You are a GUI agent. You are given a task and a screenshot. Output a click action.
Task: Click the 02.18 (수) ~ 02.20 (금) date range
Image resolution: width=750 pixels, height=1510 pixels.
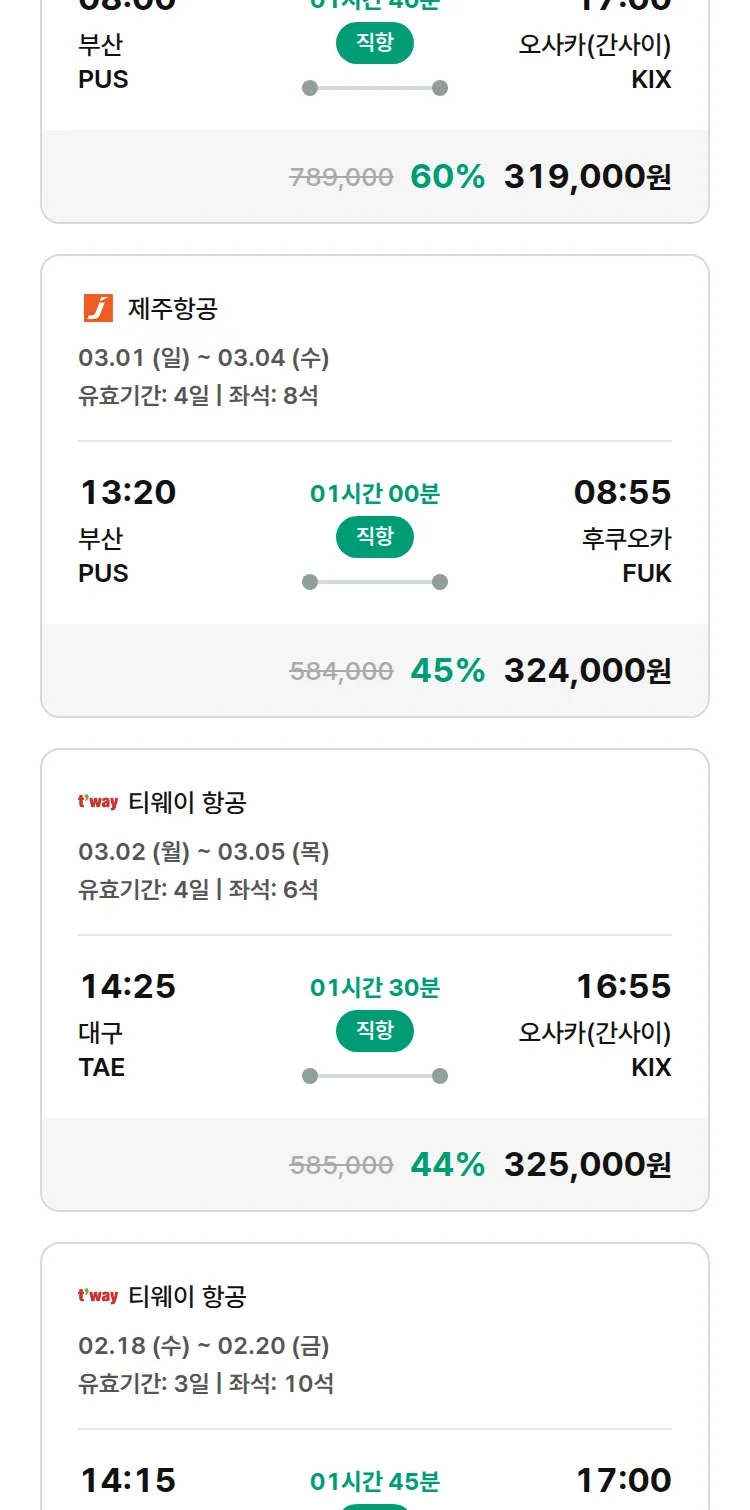pyautogui.click(x=204, y=1346)
